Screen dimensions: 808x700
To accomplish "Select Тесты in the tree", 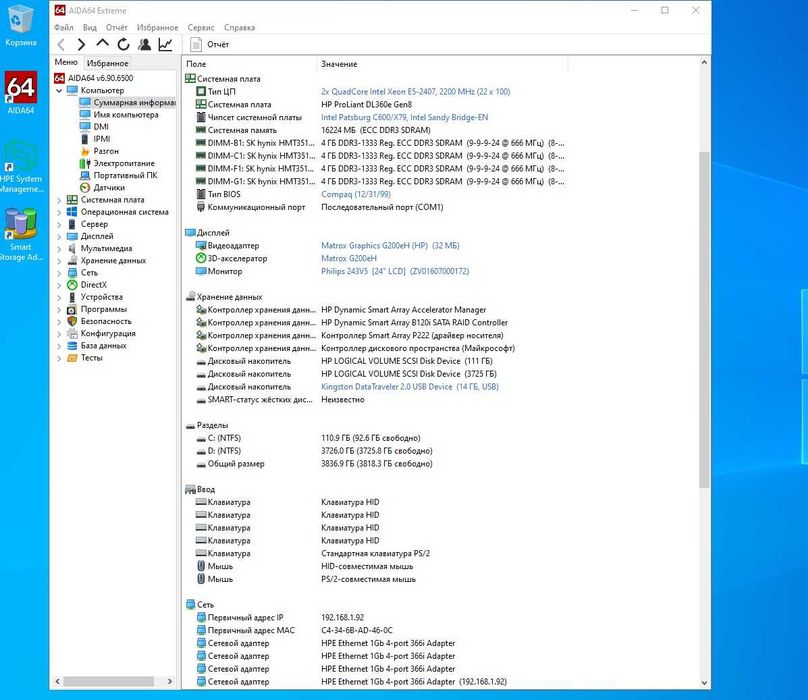I will 85,358.
